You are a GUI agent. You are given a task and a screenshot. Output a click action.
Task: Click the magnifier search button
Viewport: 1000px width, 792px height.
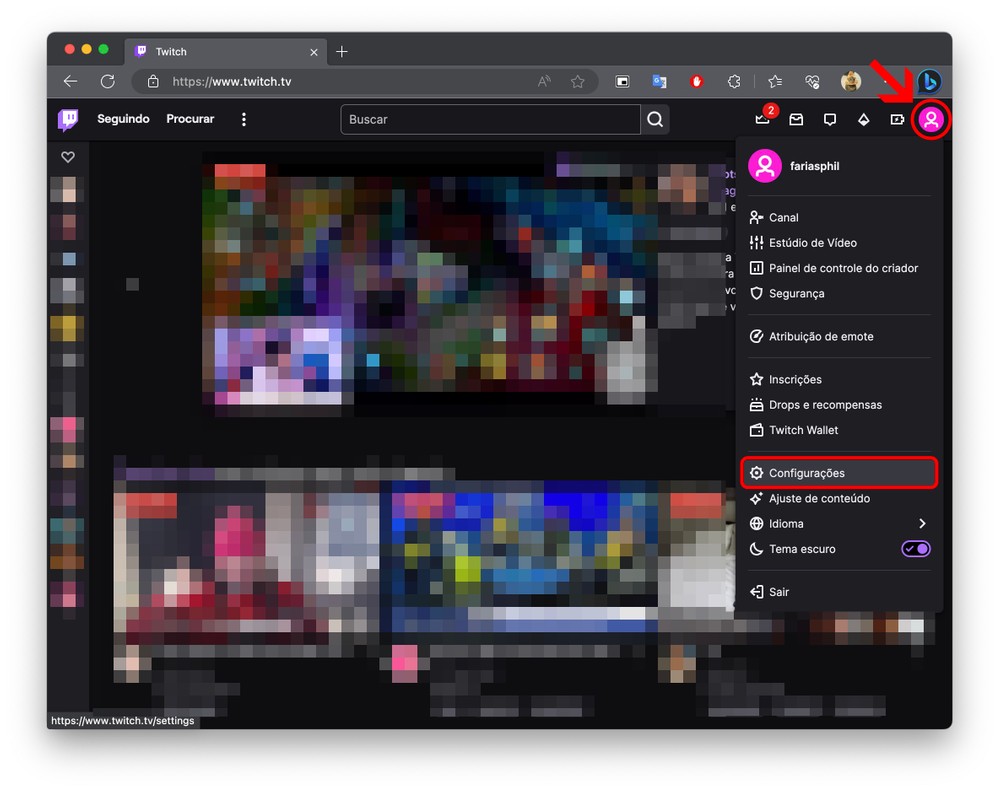655,120
